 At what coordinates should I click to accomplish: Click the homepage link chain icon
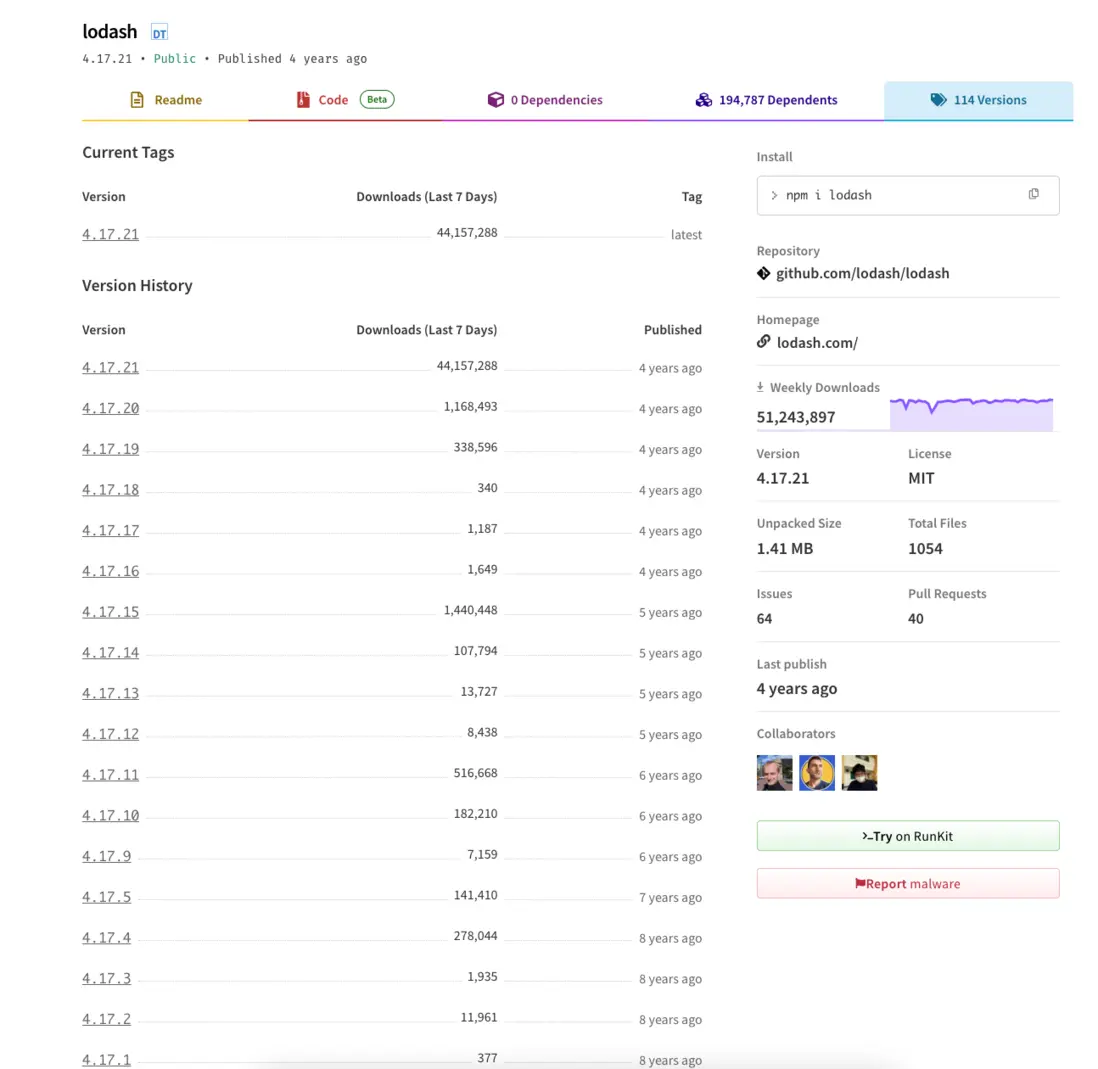764,342
